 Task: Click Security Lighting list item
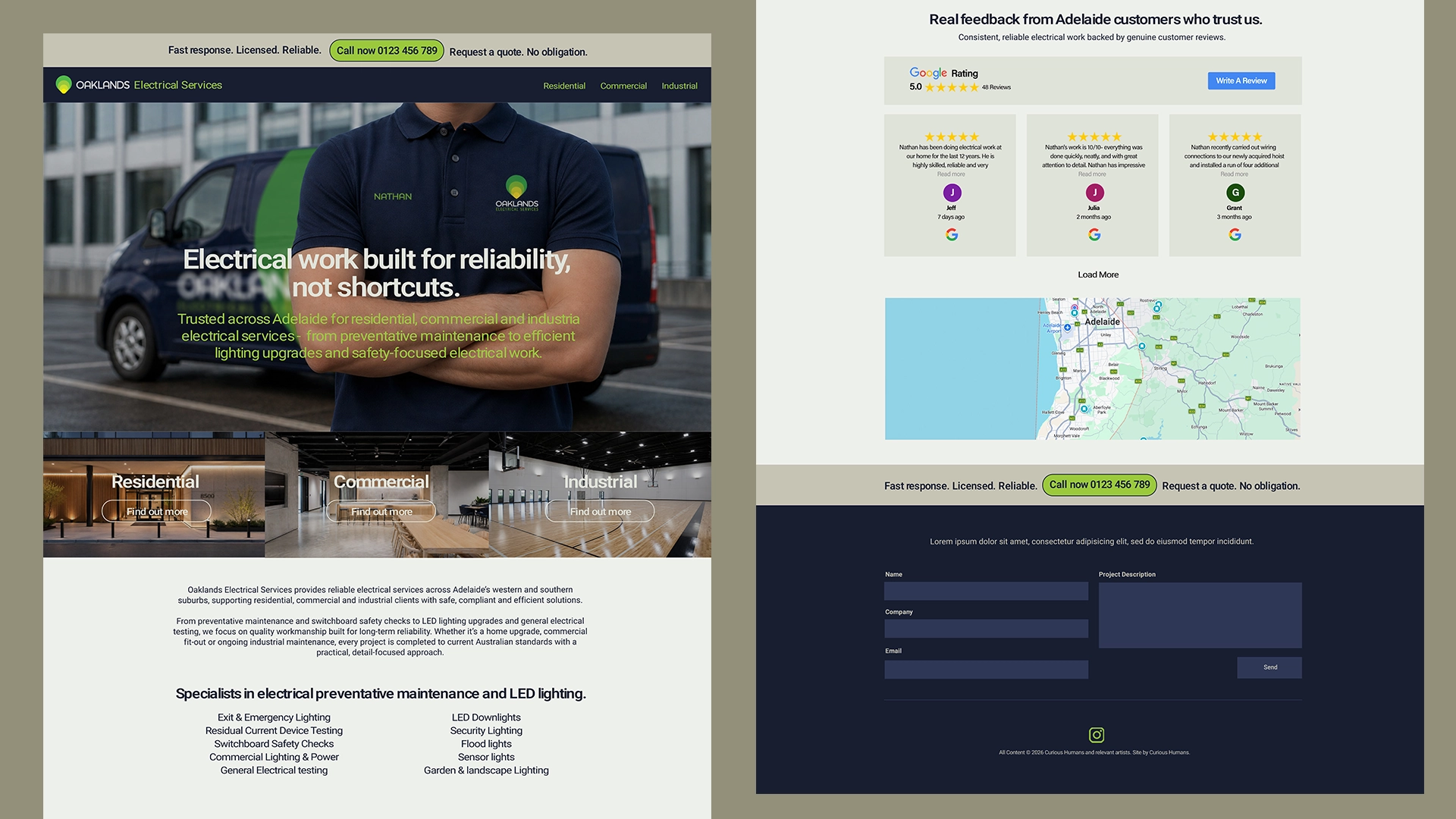pyautogui.click(x=486, y=730)
